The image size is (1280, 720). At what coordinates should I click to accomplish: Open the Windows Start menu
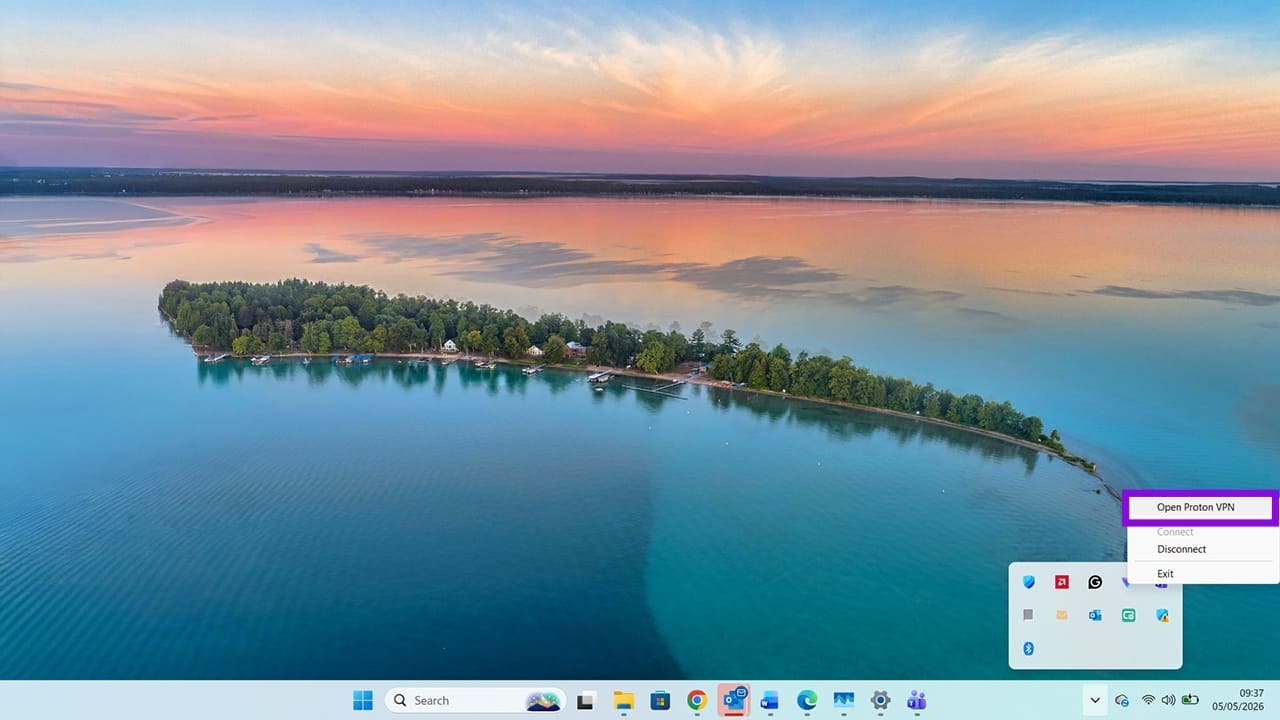click(362, 700)
